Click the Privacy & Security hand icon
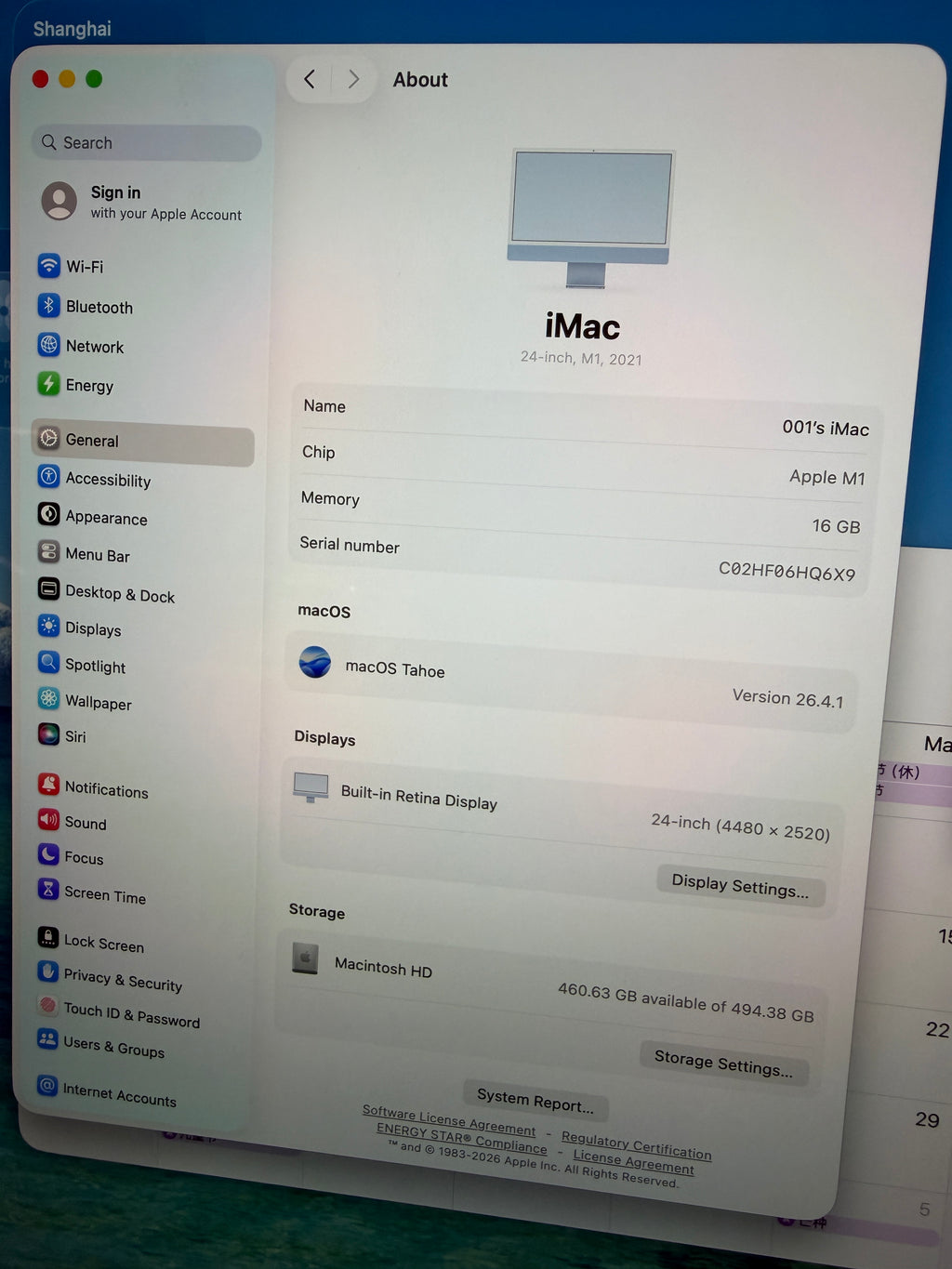 click(x=47, y=972)
